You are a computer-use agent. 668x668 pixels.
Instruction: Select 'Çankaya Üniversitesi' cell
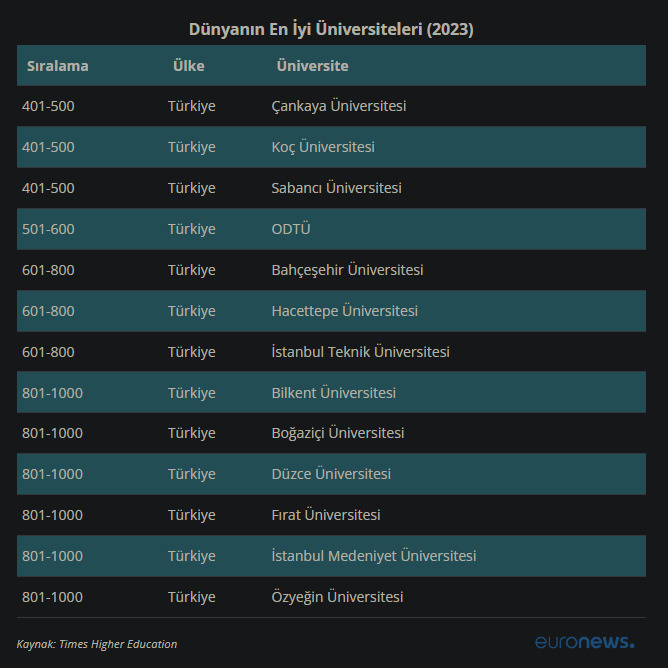(x=339, y=106)
